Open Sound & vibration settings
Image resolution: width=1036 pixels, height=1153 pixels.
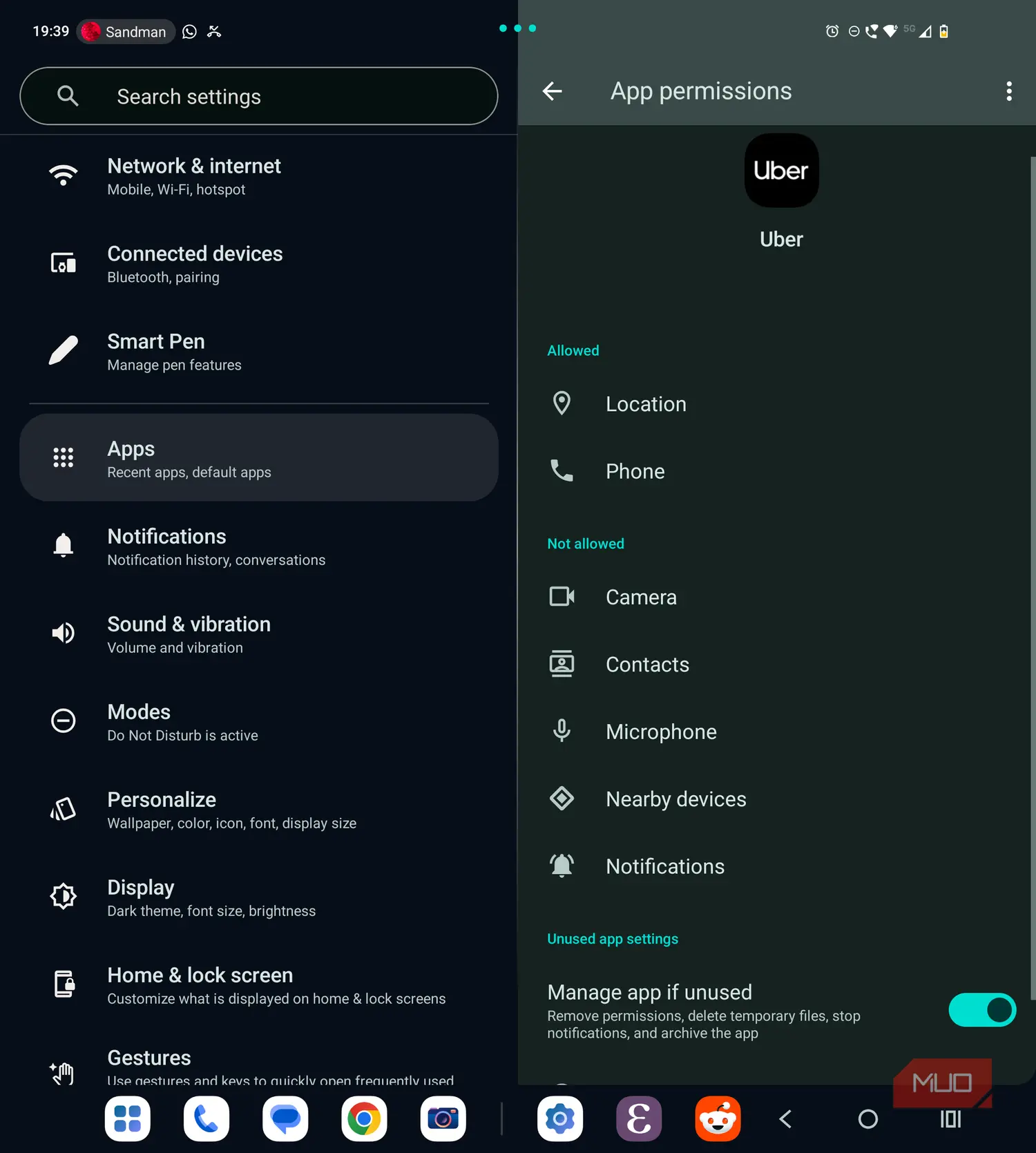(259, 634)
